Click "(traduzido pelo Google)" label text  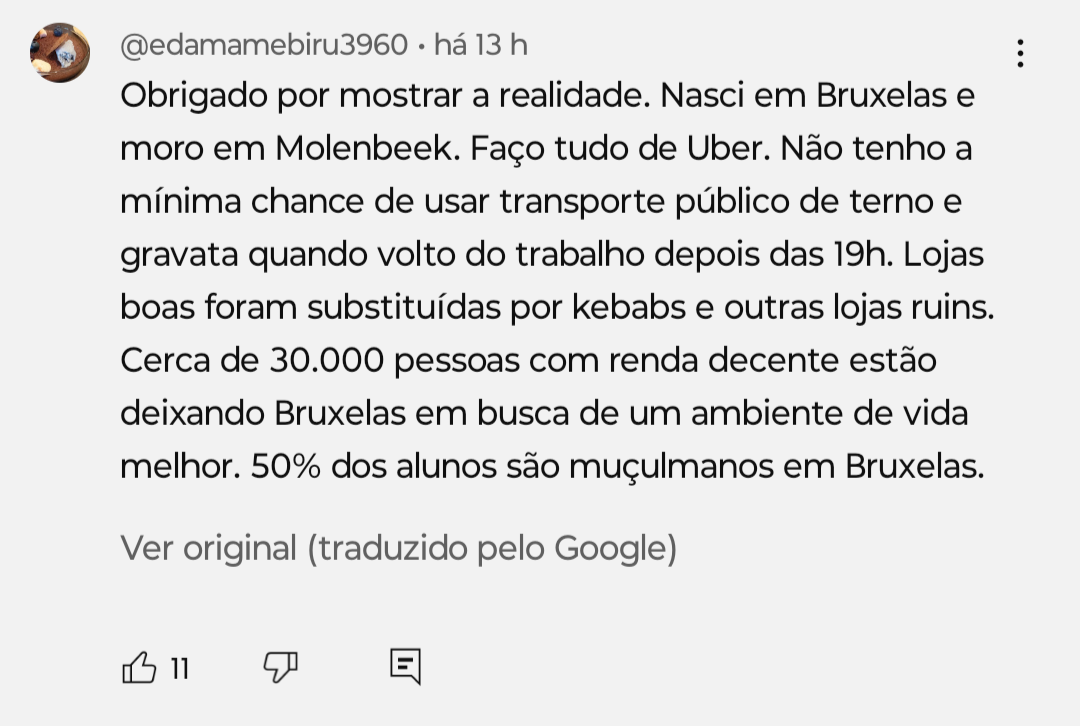[x=492, y=548]
